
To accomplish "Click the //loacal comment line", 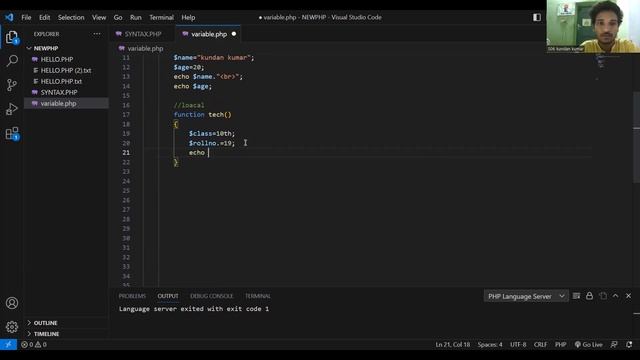I will tap(189, 105).
